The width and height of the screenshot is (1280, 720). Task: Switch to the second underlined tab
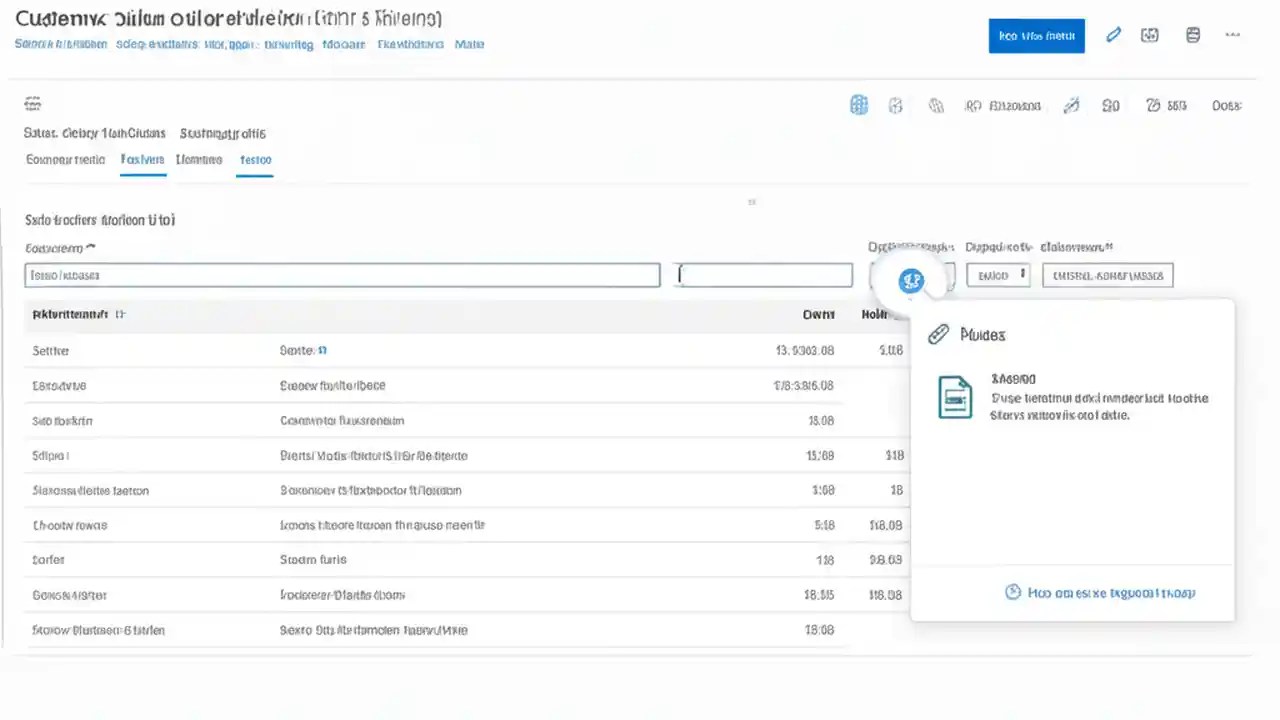[255, 160]
